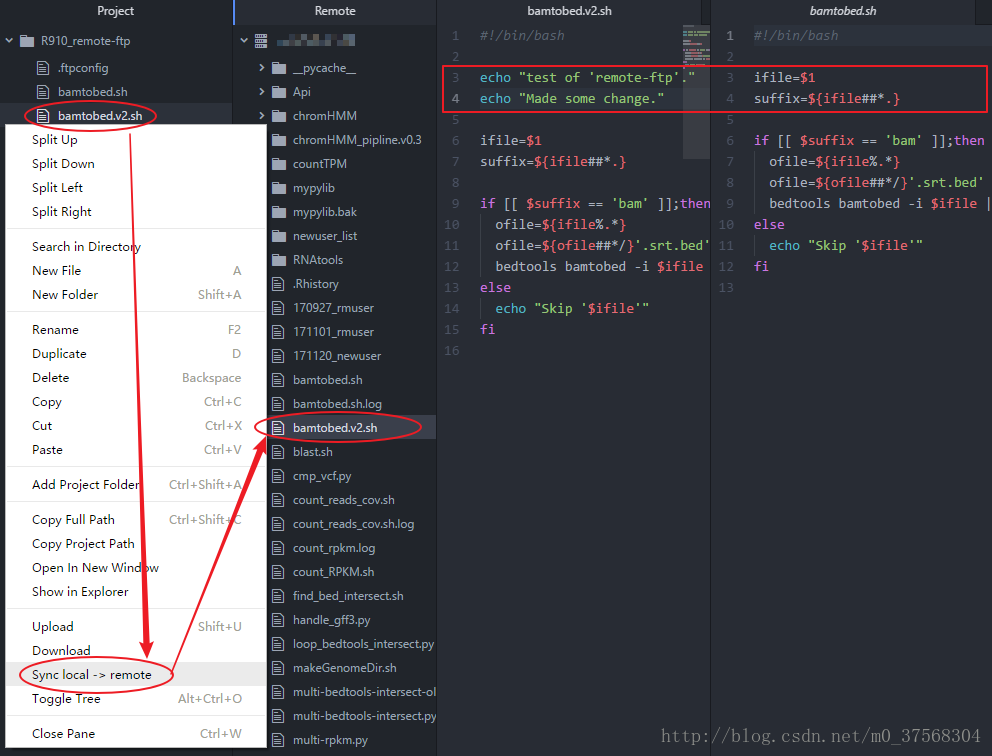Viewport: 992px width, 756px height.
Task: Click the cmp_vcf.py file icon
Action: coord(278,476)
